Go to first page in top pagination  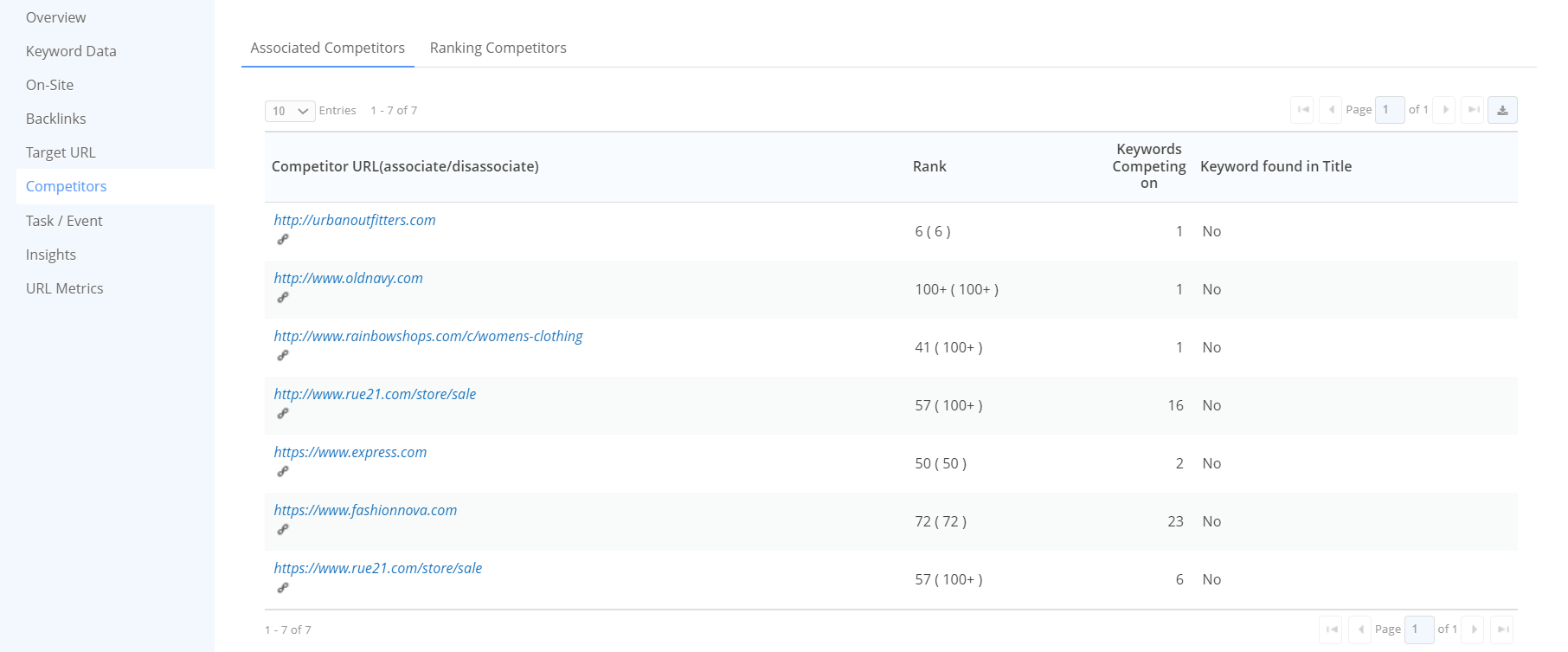click(1302, 110)
